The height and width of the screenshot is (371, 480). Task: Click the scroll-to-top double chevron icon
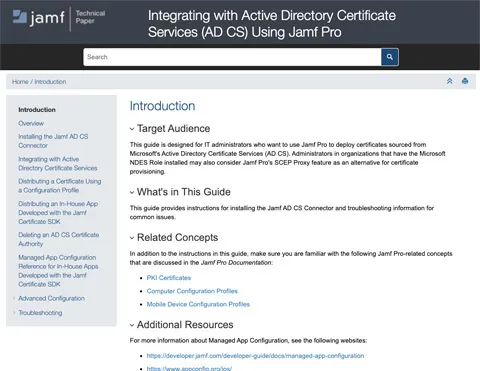click(450, 81)
